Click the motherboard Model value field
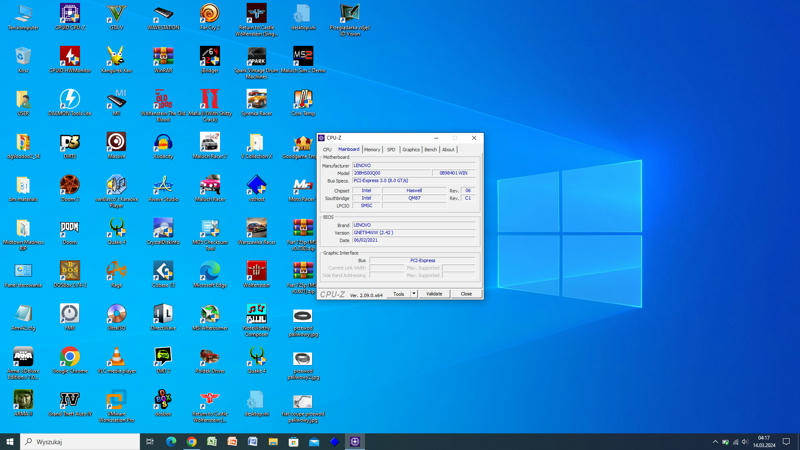800x450 pixels. [x=392, y=173]
